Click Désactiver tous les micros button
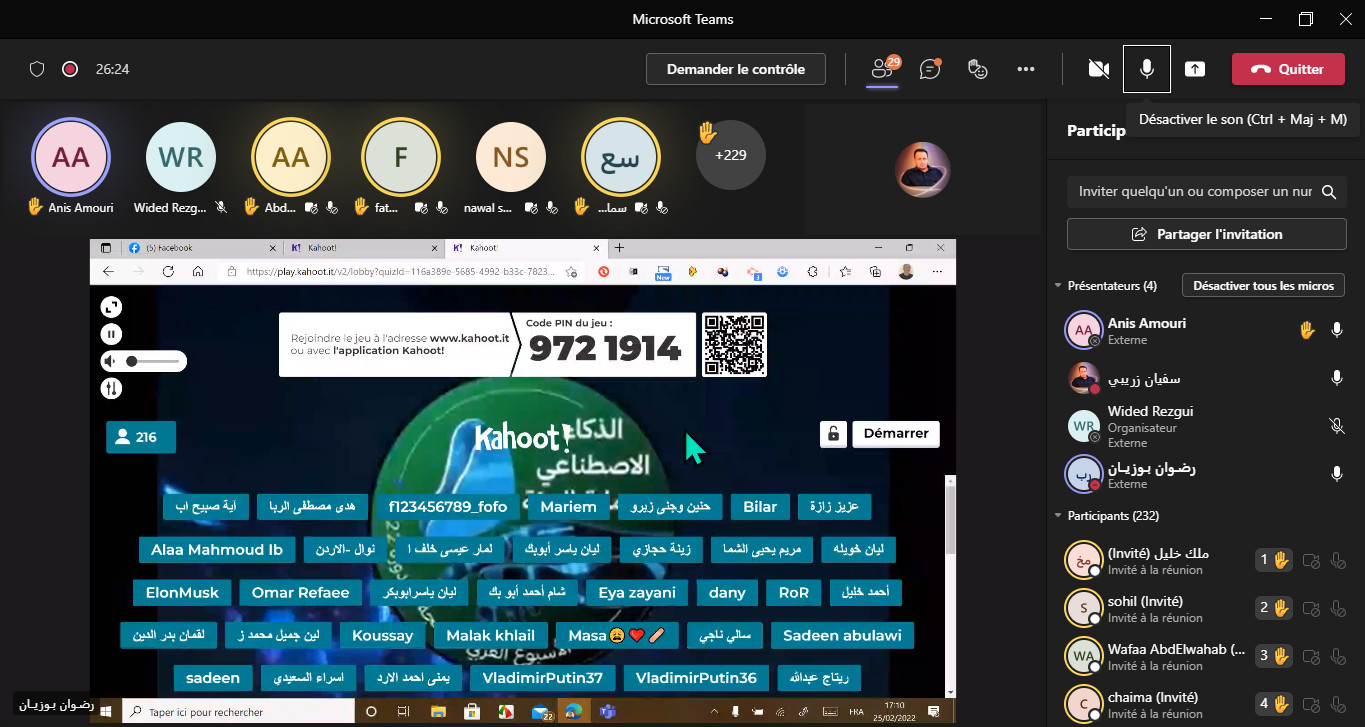Screen dimensions: 1365x727 click(1264, 286)
